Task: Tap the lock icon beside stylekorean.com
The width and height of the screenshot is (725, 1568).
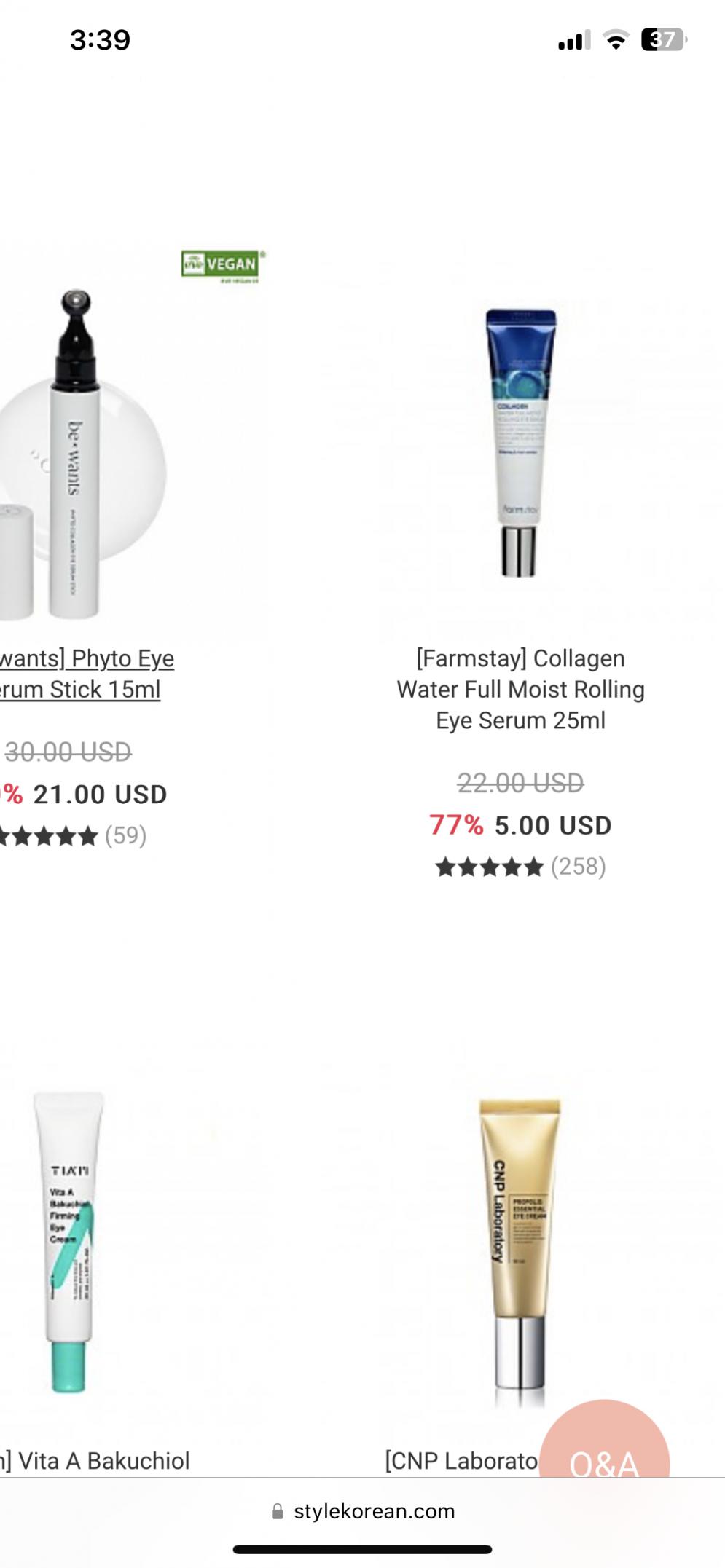Action: 277,1512
